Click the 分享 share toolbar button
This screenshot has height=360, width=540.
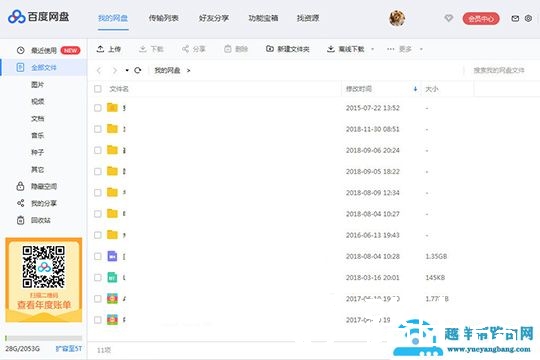click(x=194, y=49)
